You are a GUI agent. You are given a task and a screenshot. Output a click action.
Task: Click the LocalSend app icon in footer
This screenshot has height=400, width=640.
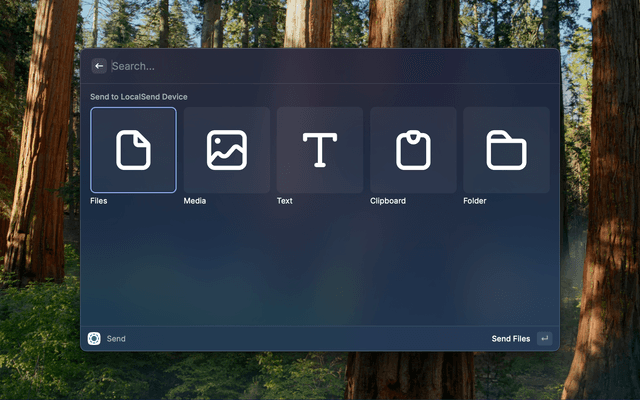(94, 339)
